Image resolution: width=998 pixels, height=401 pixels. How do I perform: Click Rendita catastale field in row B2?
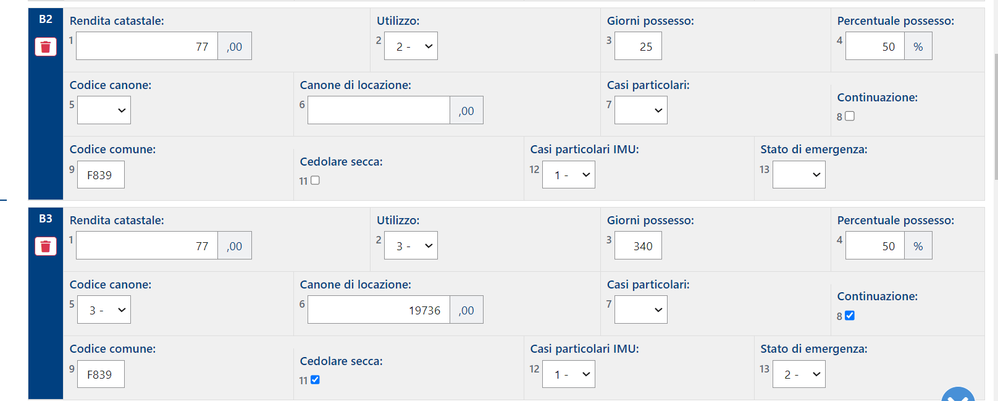click(146, 46)
